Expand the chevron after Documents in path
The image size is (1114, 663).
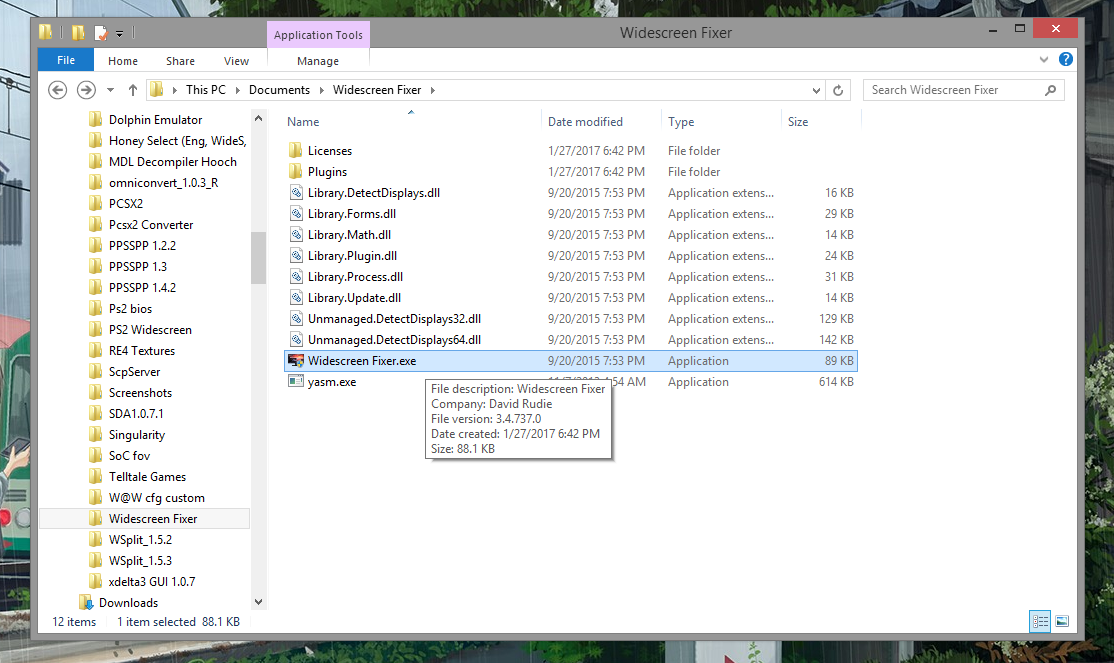[x=321, y=90]
